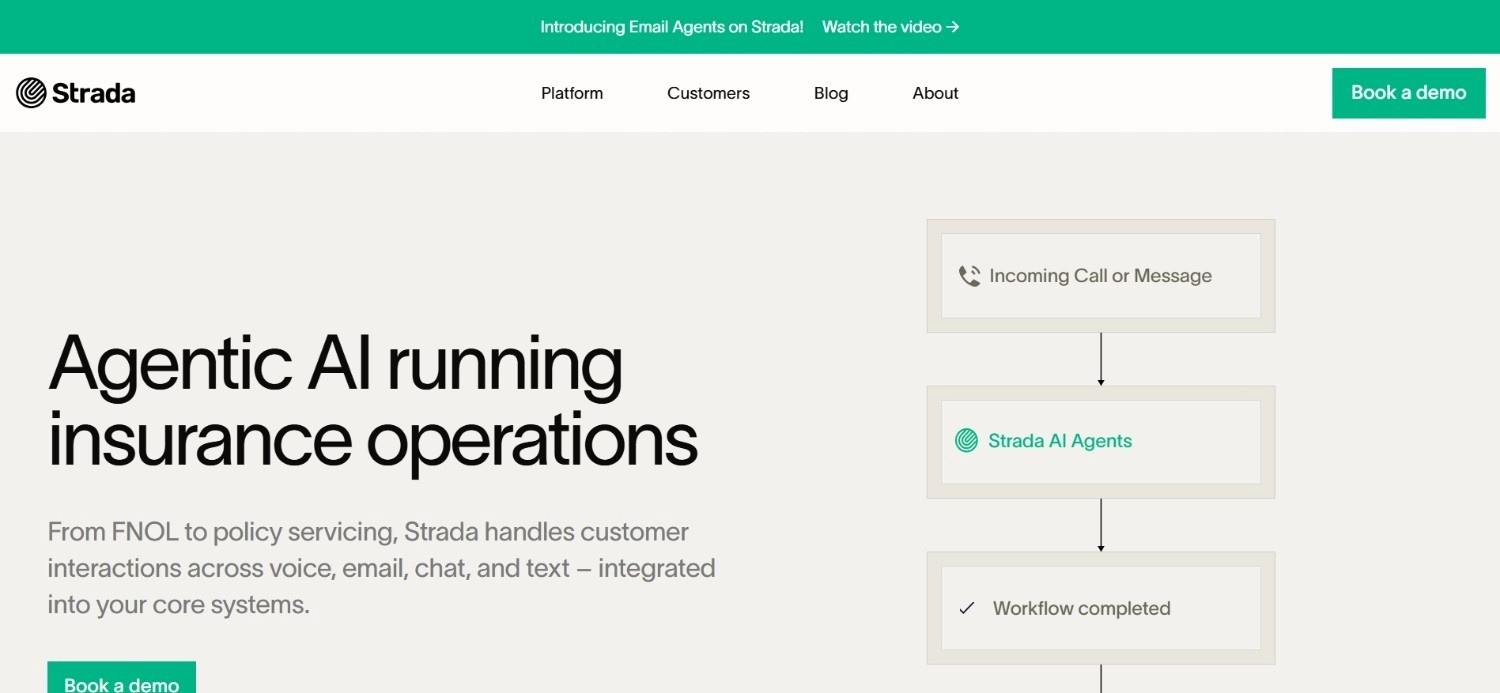The image size is (1500, 693).
Task: Click the hero Book a demo button below the paragraph
Action: pos(122,678)
